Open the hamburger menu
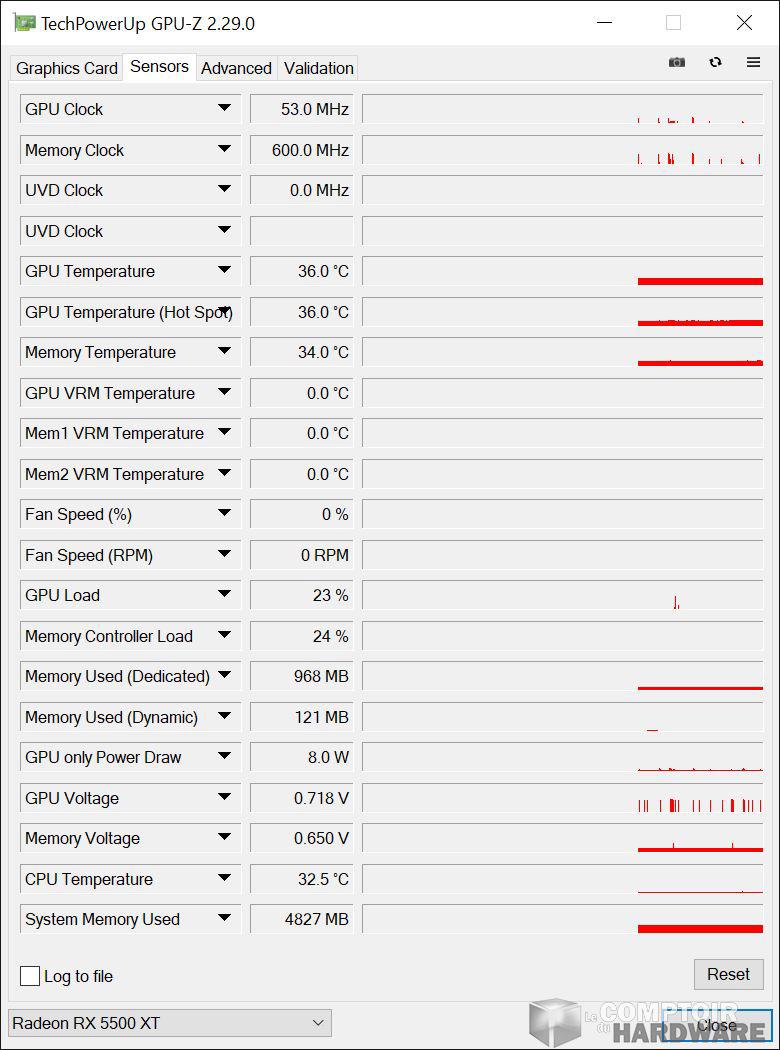 (x=753, y=62)
